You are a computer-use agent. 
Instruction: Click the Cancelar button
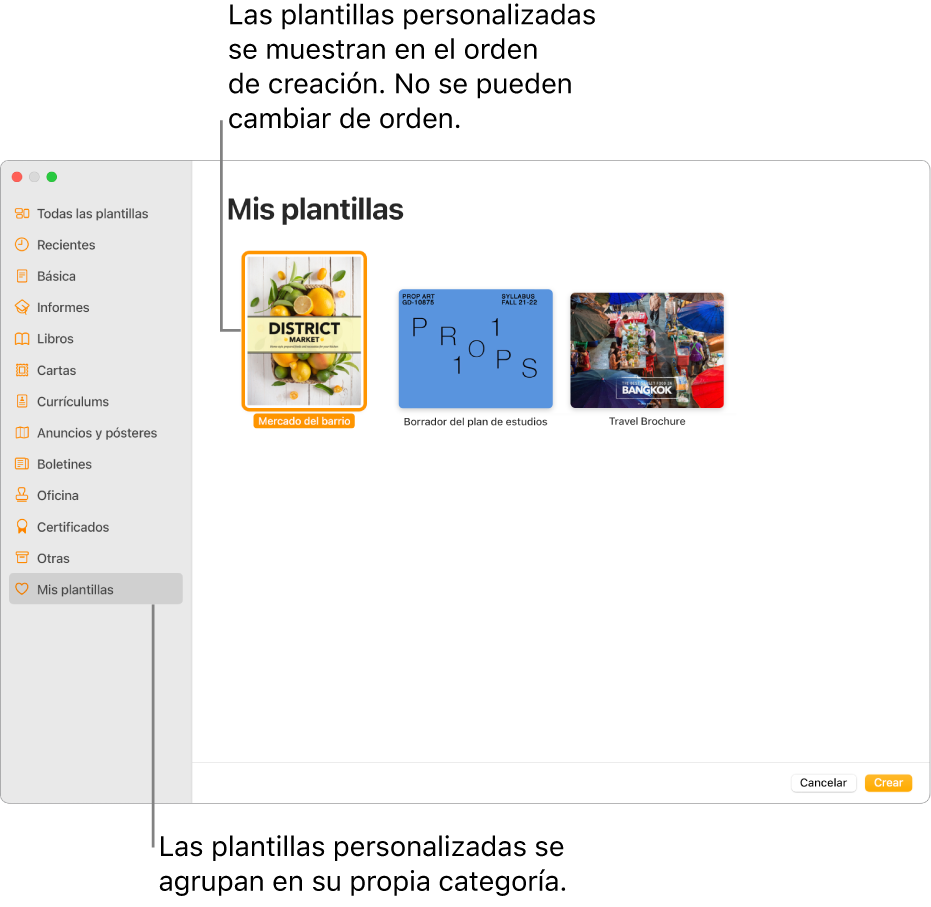[824, 782]
